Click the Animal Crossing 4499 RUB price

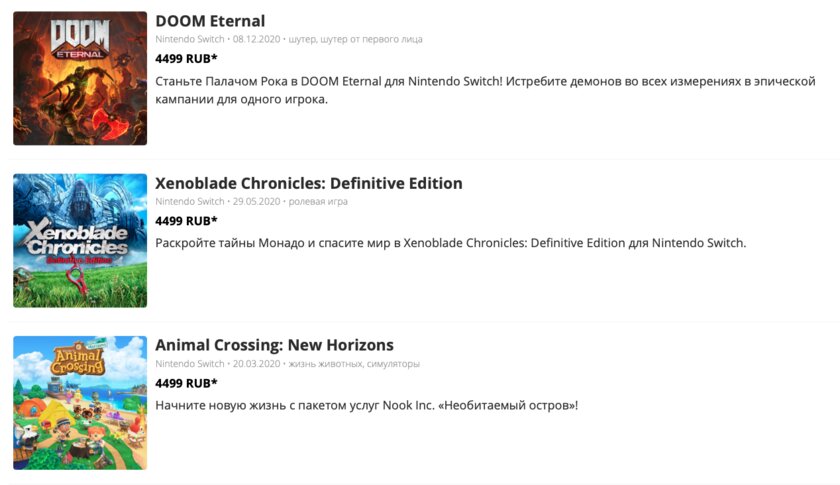tap(186, 383)
